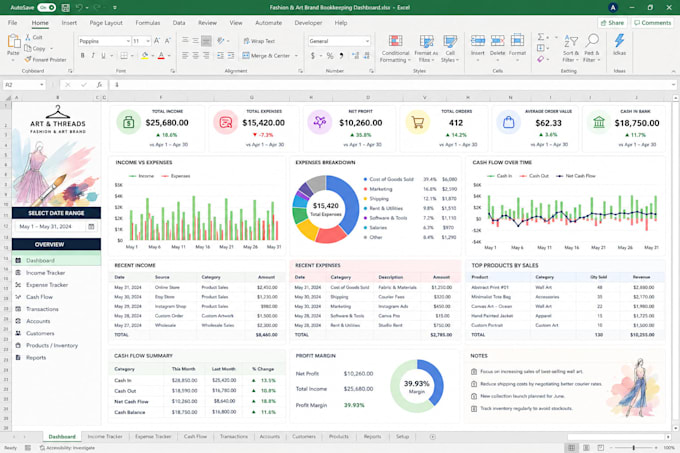Click the Orientation angled text icon
The height and width of the screenshot is (453, 680).
click(x=221, y=41)
